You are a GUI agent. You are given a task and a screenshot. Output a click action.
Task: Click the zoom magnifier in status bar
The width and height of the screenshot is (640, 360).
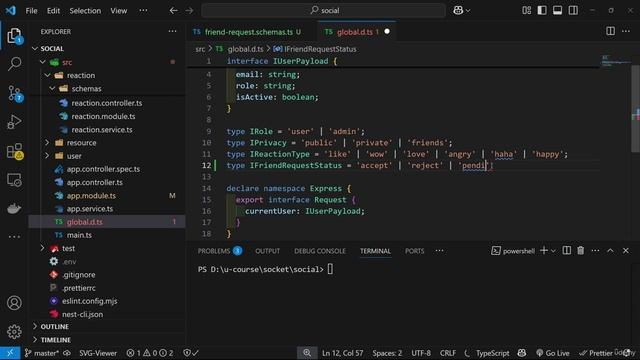click(307, 353)
